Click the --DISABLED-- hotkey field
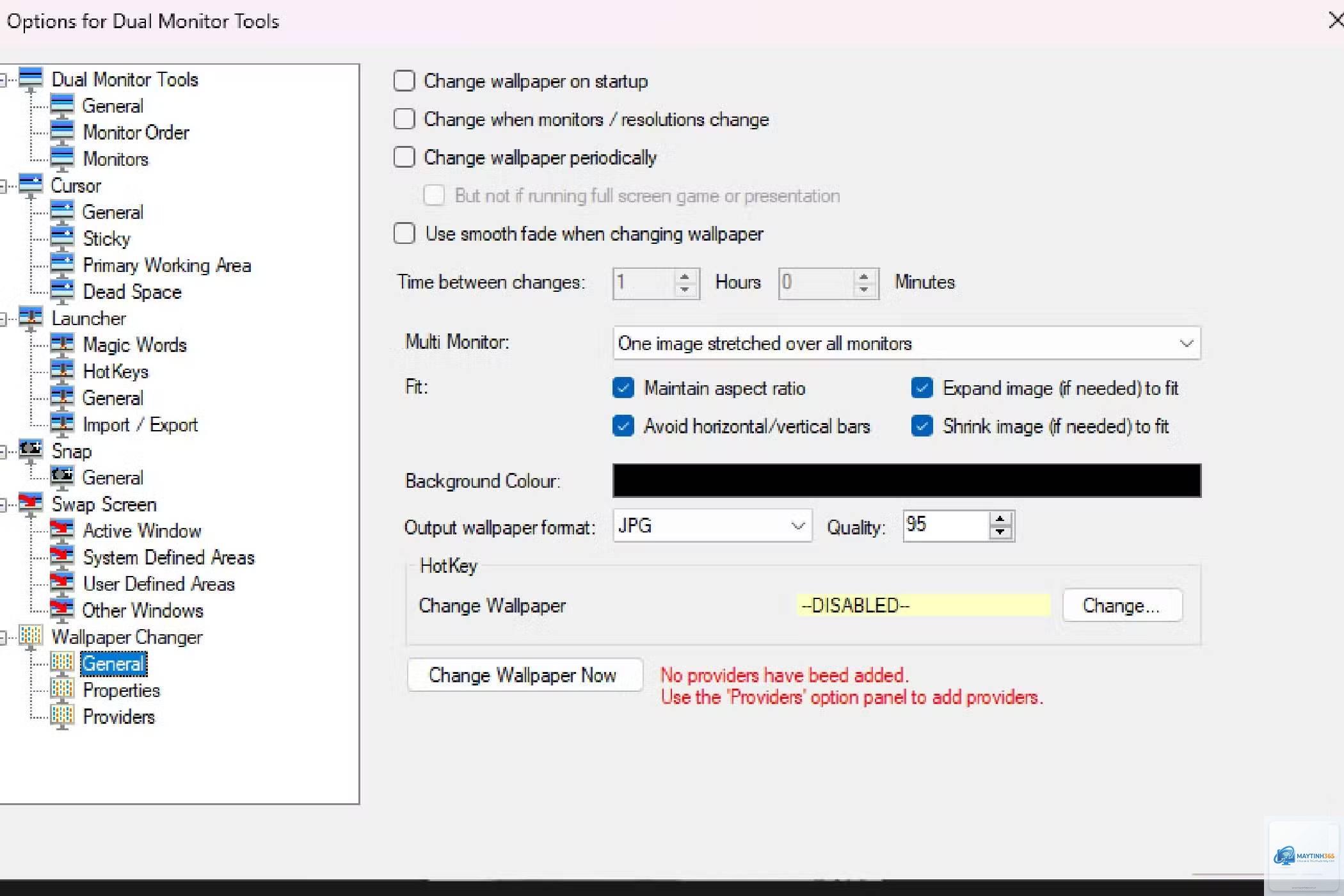Viewport: 1344px width, 896px height. tap(923, 605)
